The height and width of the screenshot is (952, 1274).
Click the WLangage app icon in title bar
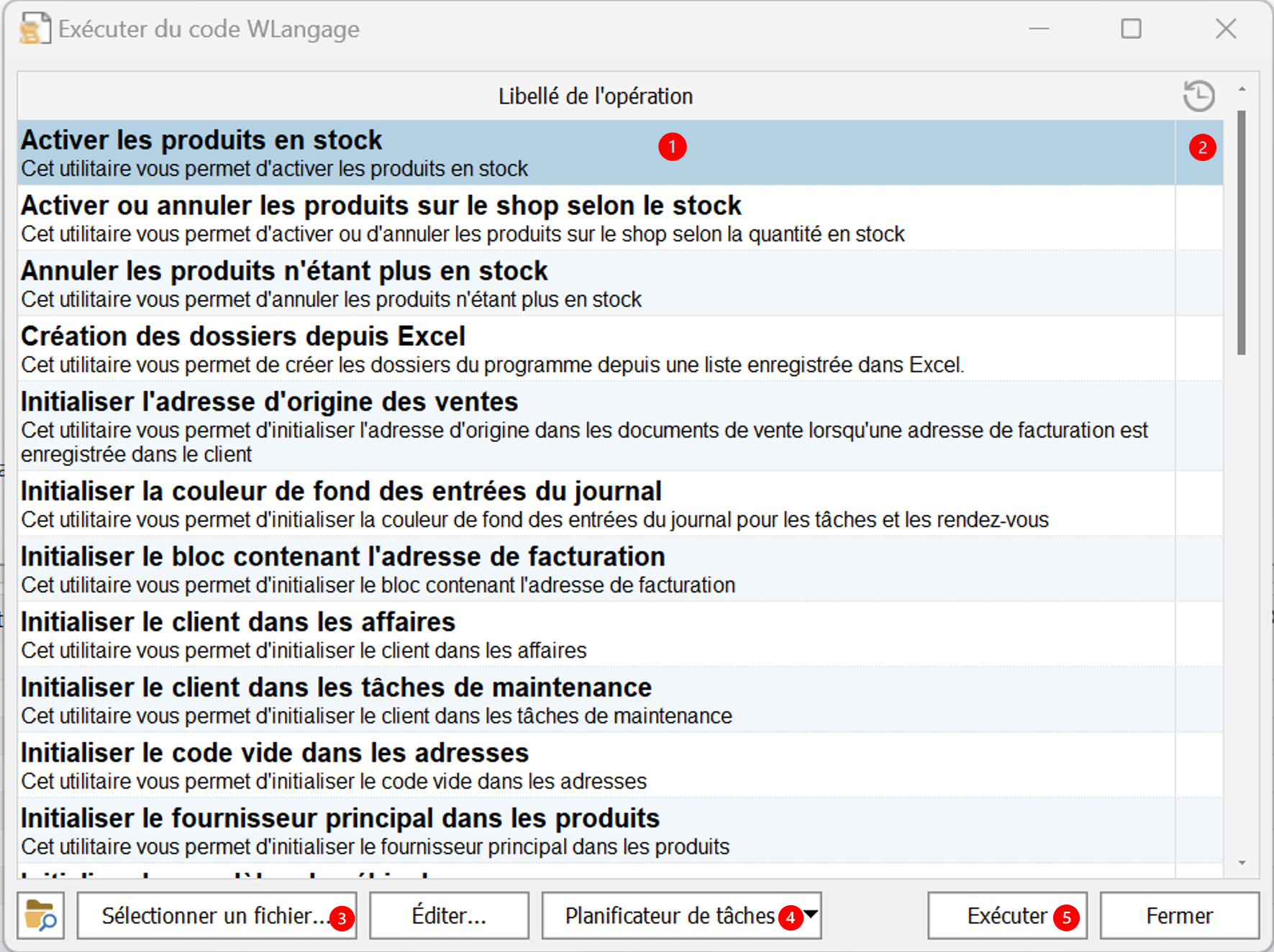click(x=34, y=29)
